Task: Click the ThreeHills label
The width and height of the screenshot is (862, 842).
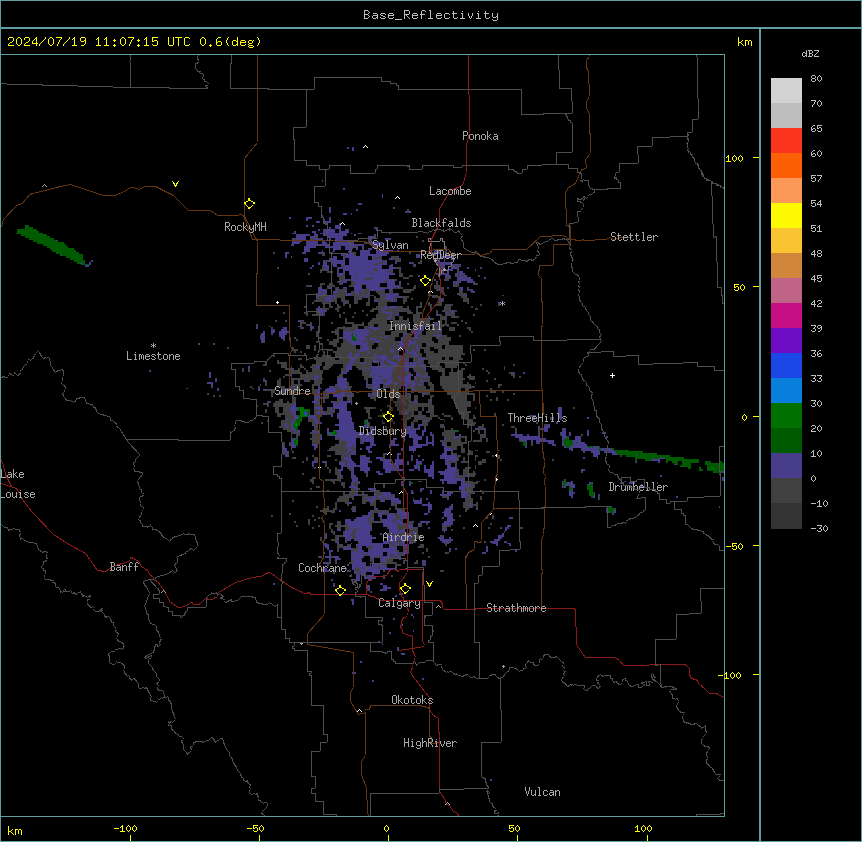Action: (x=537, y=418)
